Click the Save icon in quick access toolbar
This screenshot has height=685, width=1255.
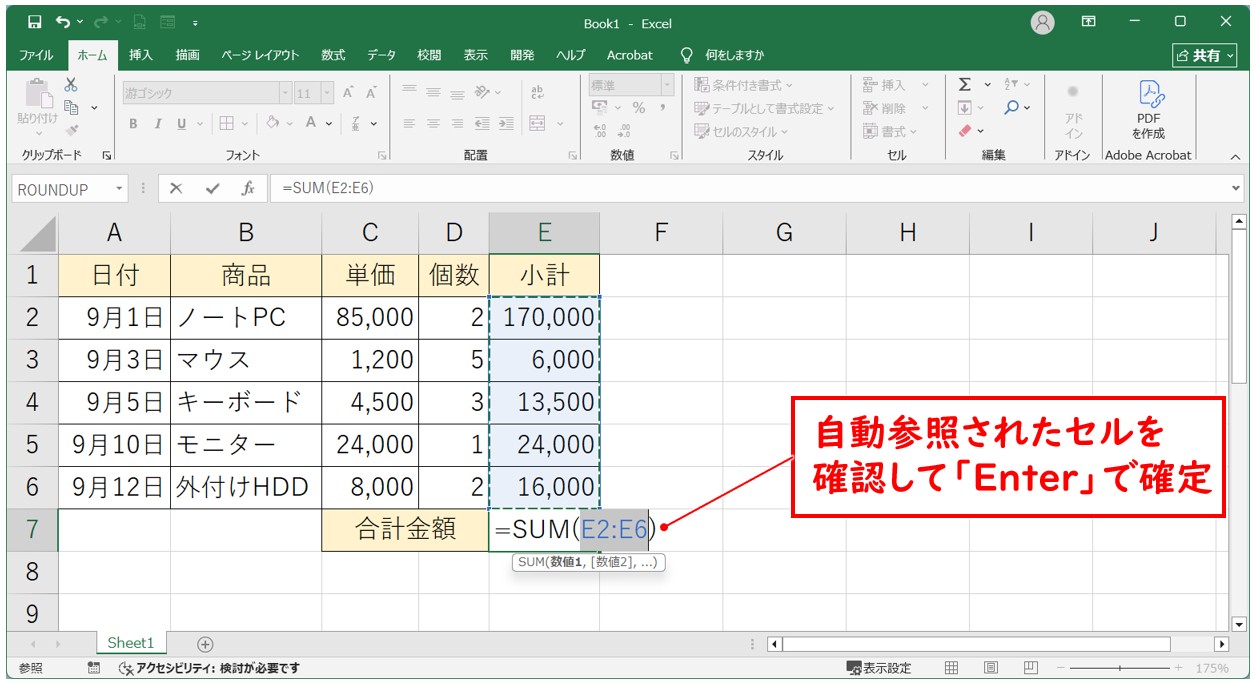click(x=35, y=22)
